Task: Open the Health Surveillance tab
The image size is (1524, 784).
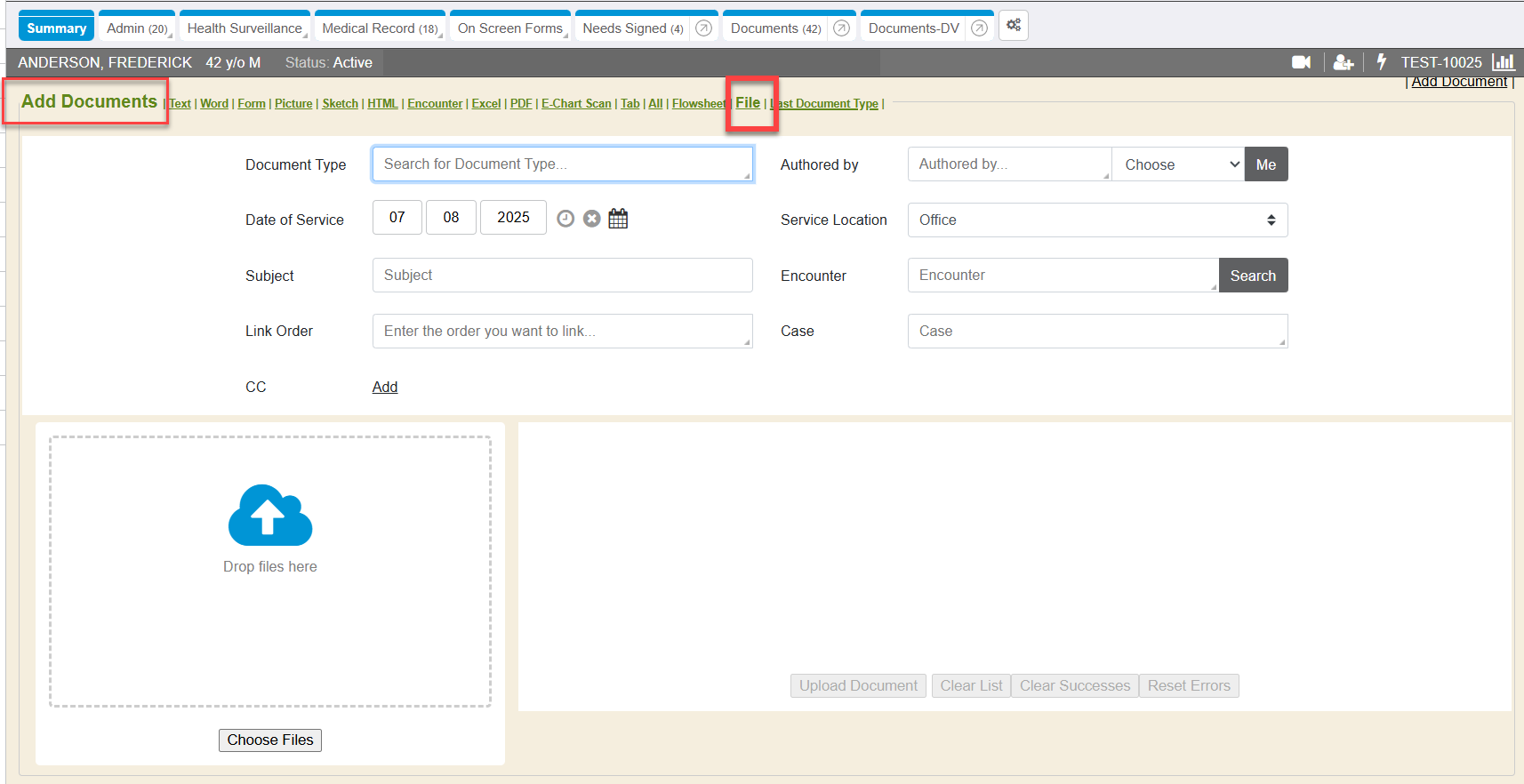Action: click(245, 28)
